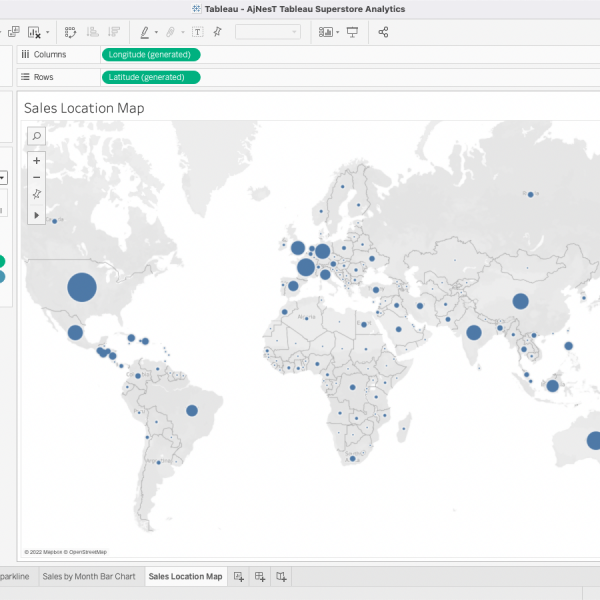Screen dimensions: 600x600
Task: Click the map search magnifier icon
Action: [x=37, y=136]
